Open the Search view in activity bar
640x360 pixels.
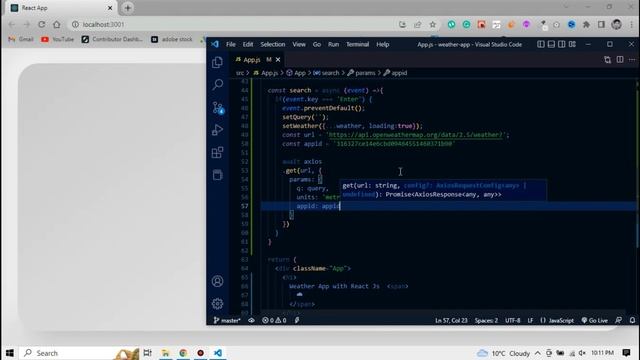pyautogui.click(x=218, y=84)
